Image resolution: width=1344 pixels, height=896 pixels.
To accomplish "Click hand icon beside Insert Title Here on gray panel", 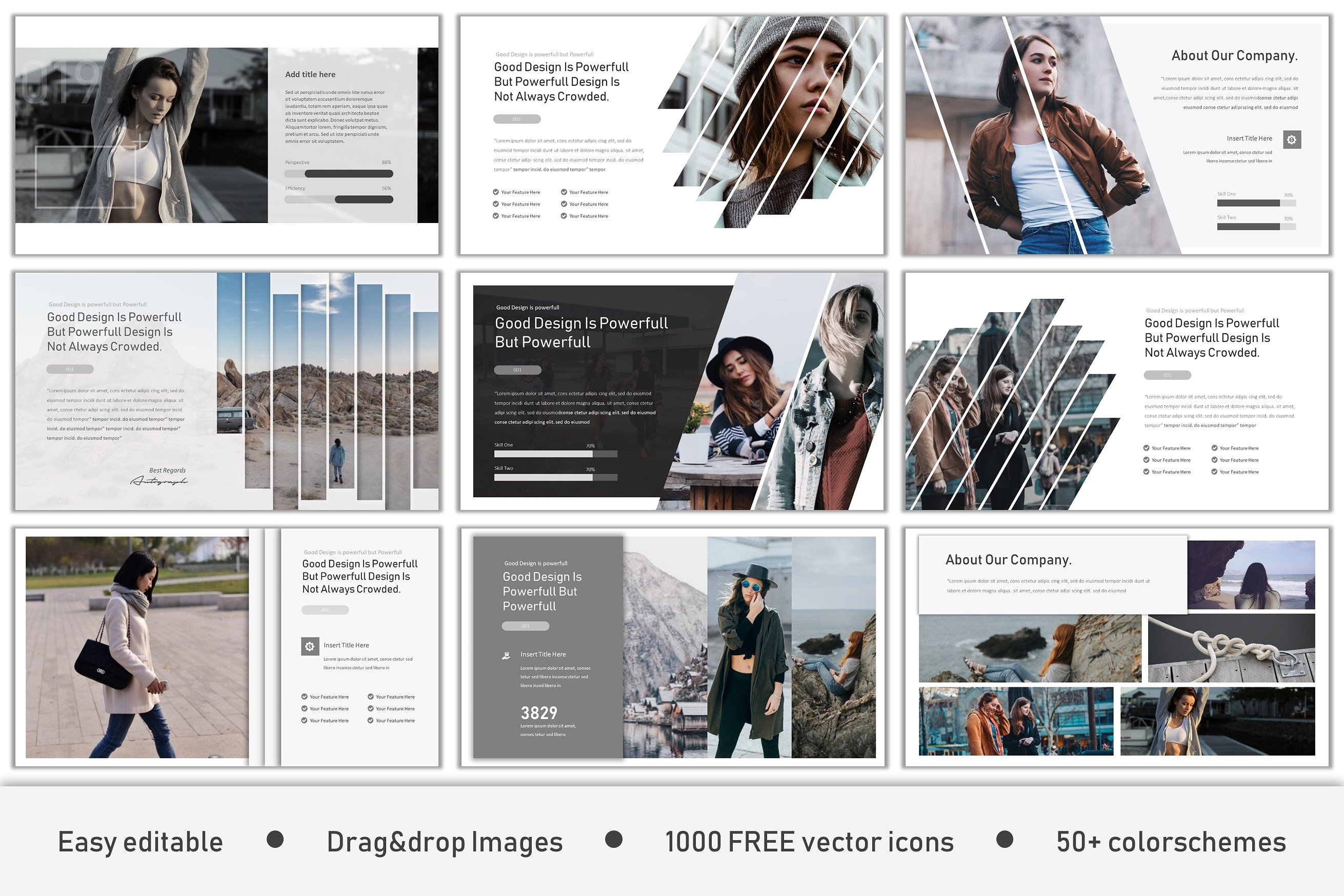I will point(506,656).
